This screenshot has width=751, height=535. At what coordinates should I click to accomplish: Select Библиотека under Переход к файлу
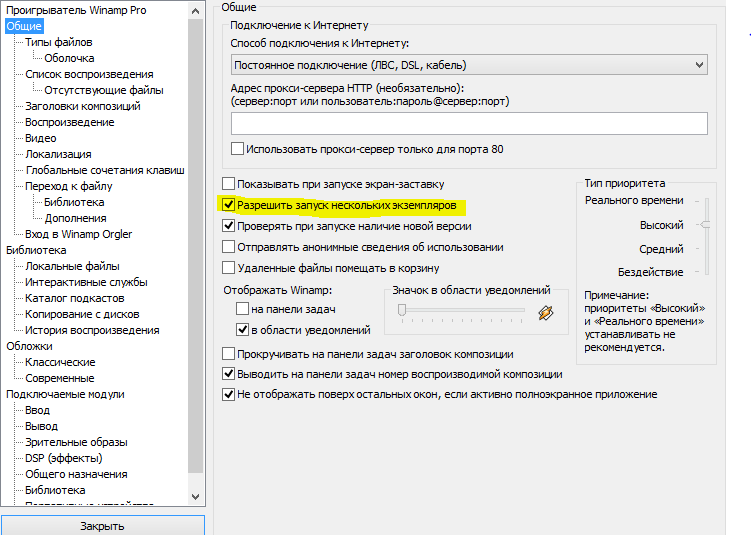[x=74, y=202]
